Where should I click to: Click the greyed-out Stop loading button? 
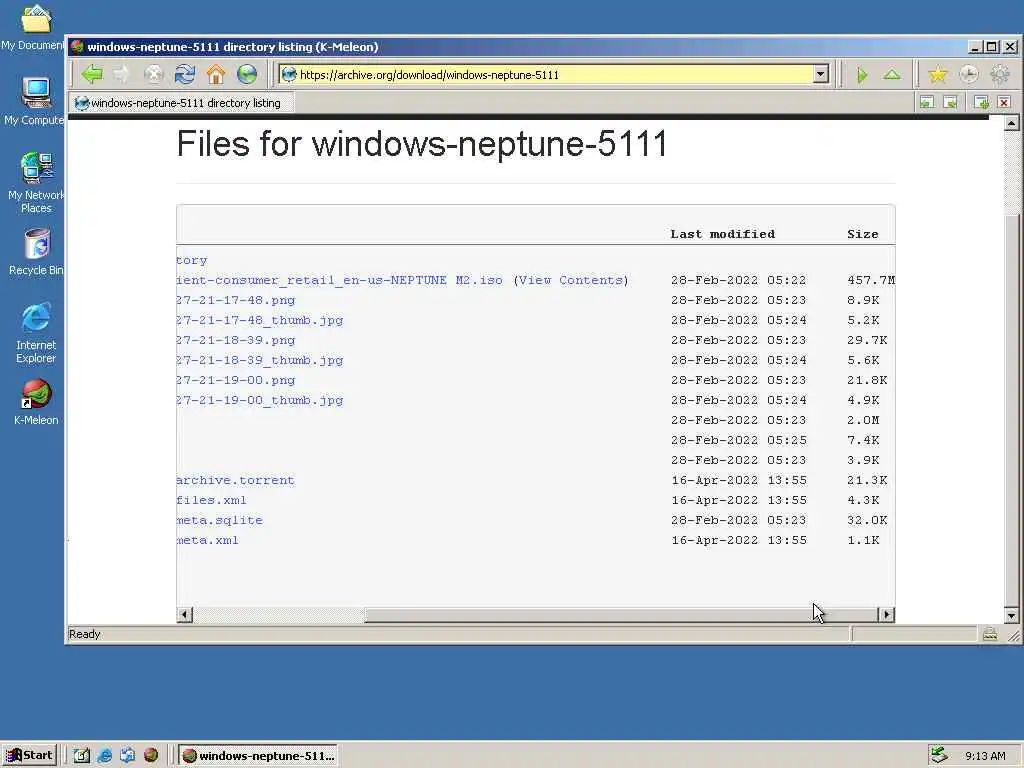[x=153, y=74]
